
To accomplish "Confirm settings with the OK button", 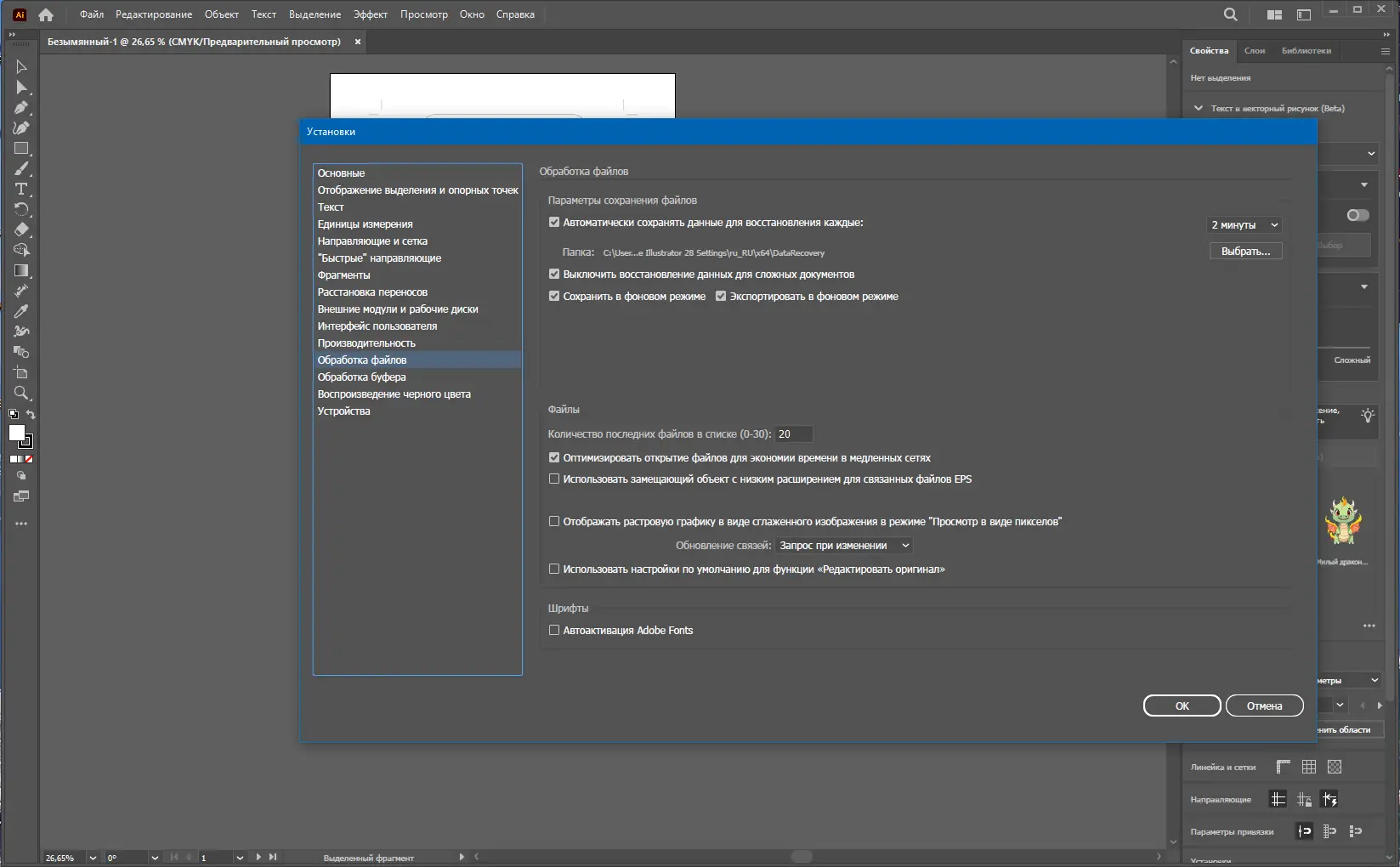I will tap(1182, 705).
